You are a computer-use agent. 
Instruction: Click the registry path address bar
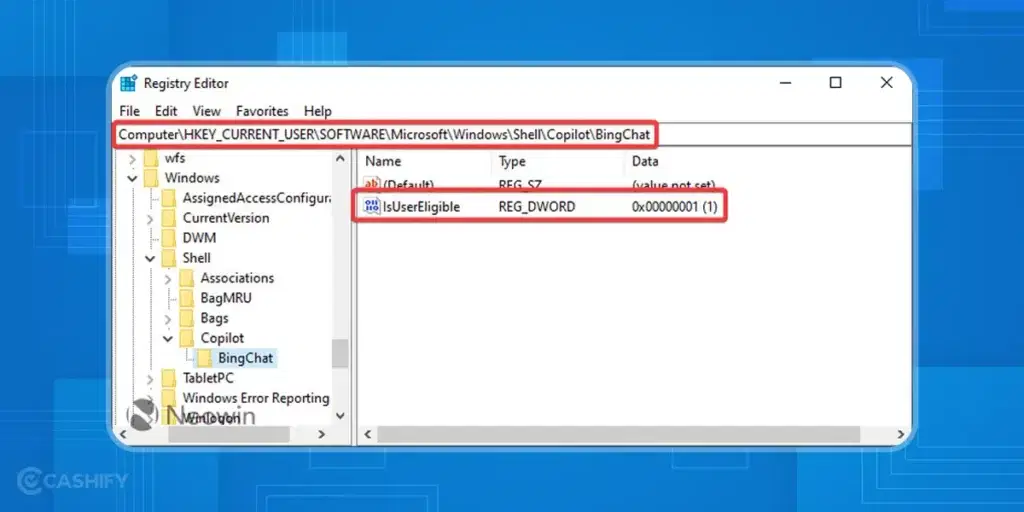coord(513,135)
